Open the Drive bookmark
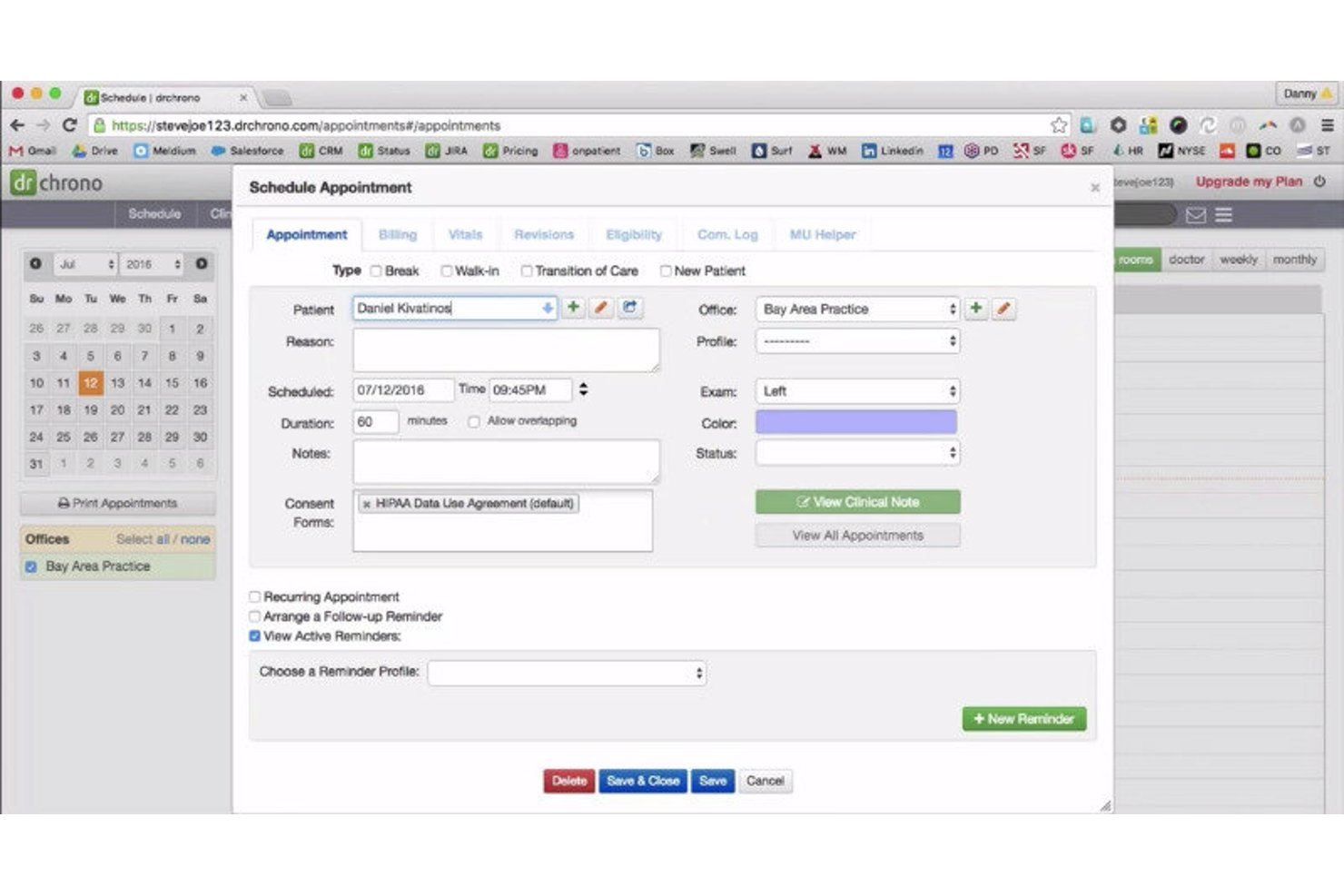This screenshot has width=1344, height=896. click(x=95, y=151)
